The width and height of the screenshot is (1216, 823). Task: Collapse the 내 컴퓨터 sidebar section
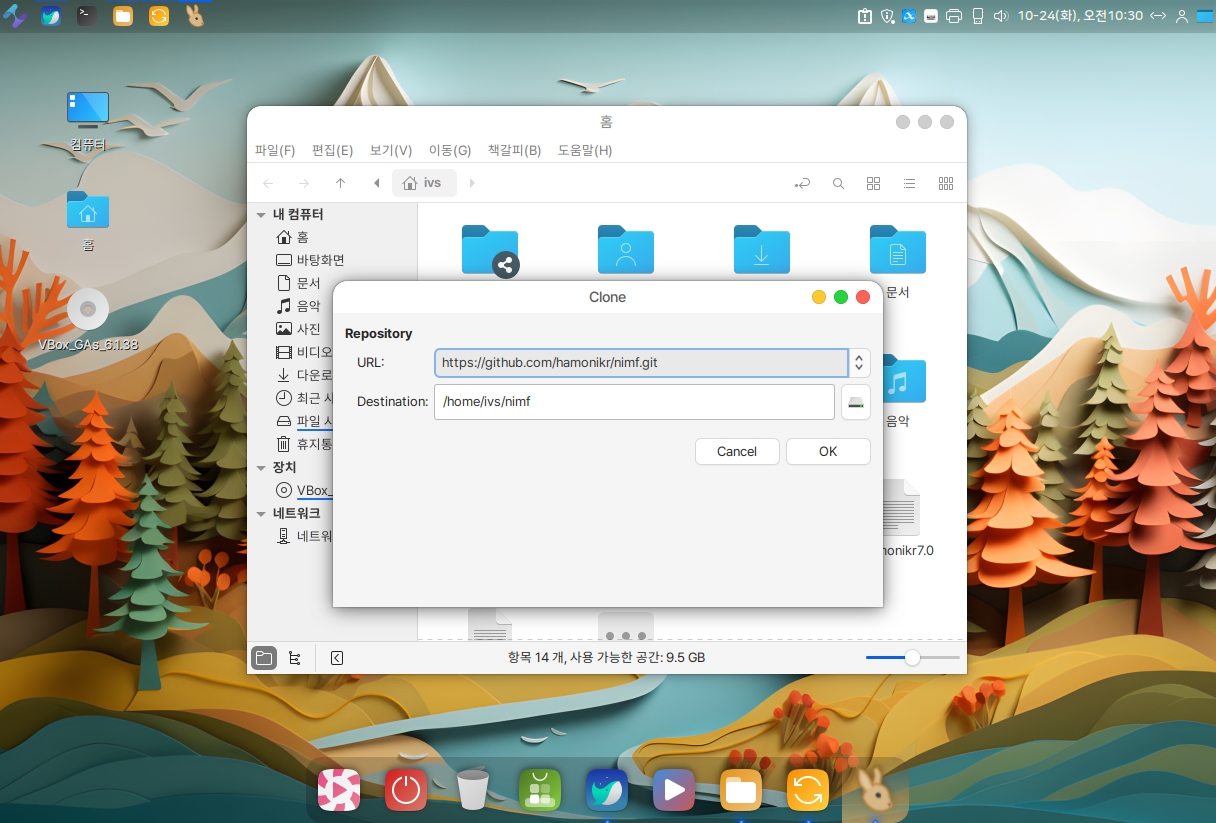pos(261,215)
